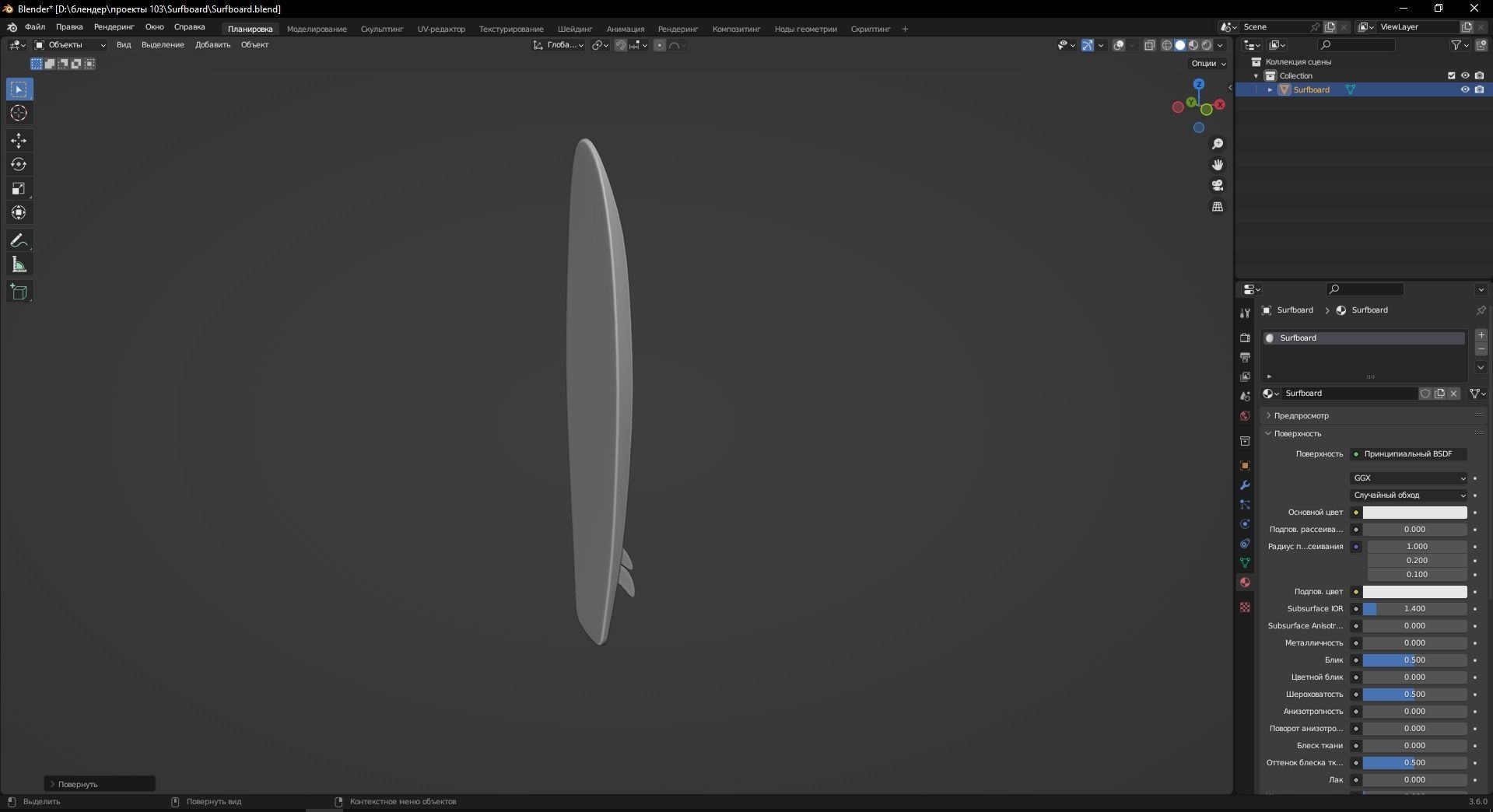Screen dimensions: 1493x812
Task: Open the Modifiers wrench properties tab
Action: tap(1245, 485)
